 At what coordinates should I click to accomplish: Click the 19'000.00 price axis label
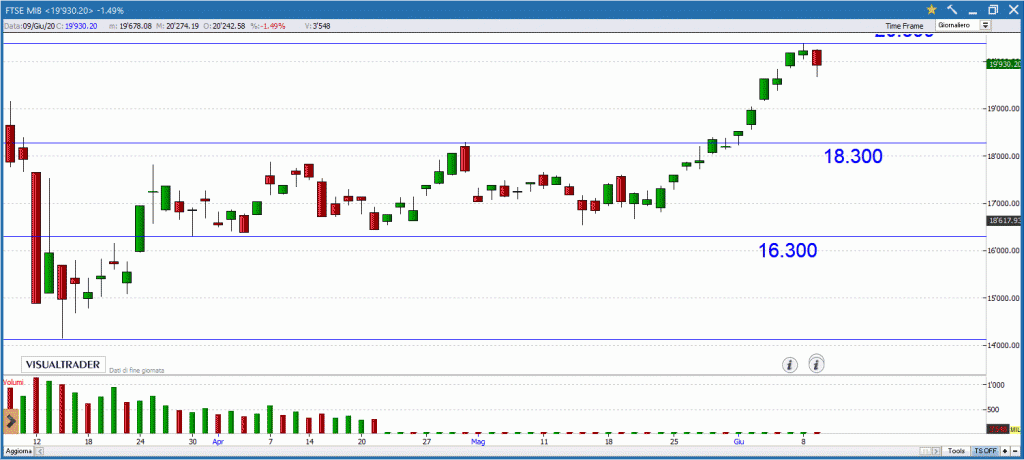(x=1005, y=109)
